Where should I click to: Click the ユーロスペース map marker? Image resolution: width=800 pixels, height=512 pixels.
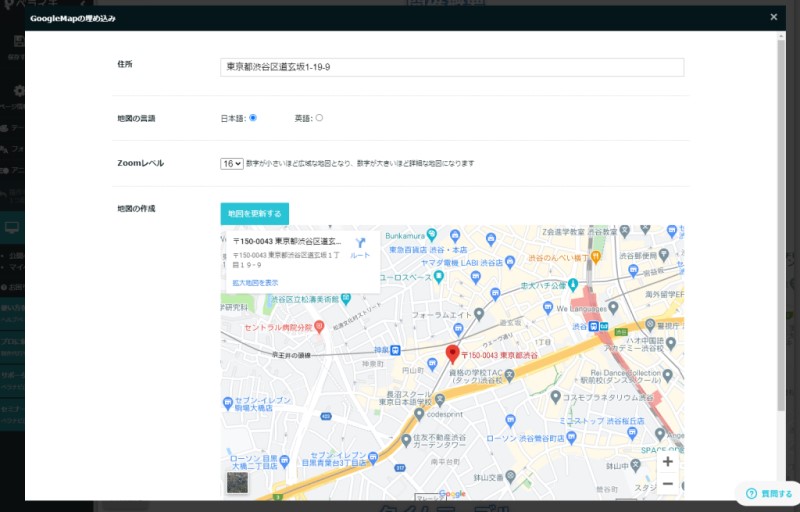pyautogui.click(x=438, y=276)
